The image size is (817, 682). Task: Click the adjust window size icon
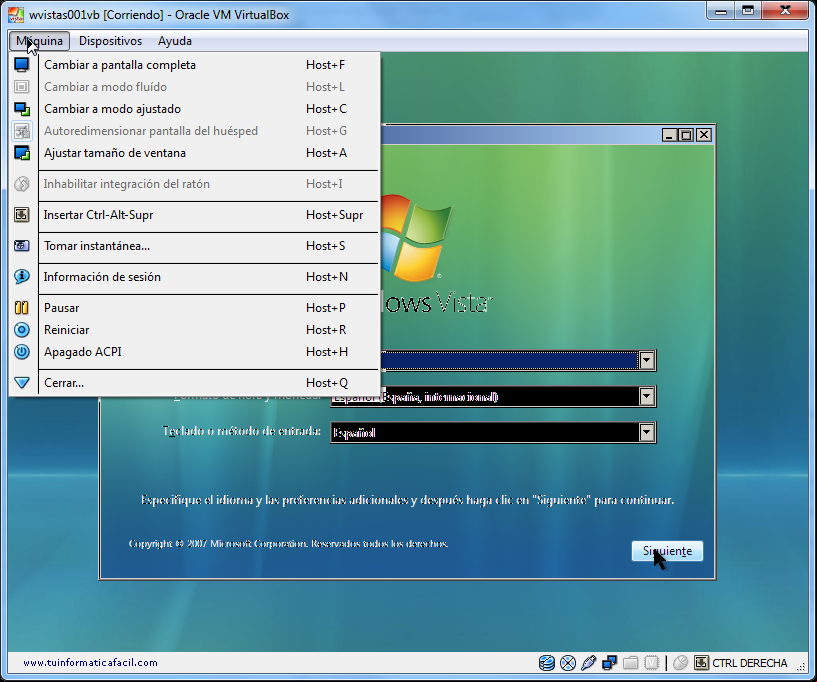21,153
